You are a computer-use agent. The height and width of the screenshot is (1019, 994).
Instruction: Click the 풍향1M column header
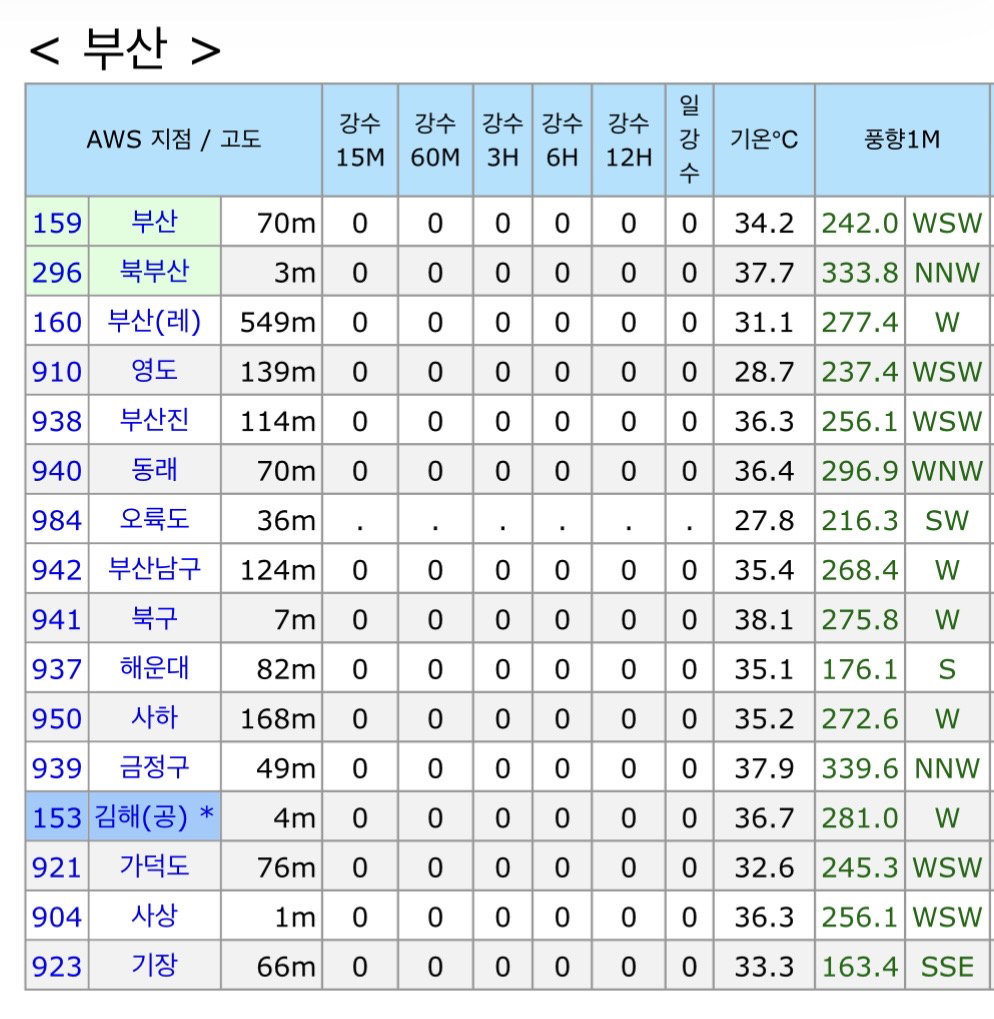(902, 140)
